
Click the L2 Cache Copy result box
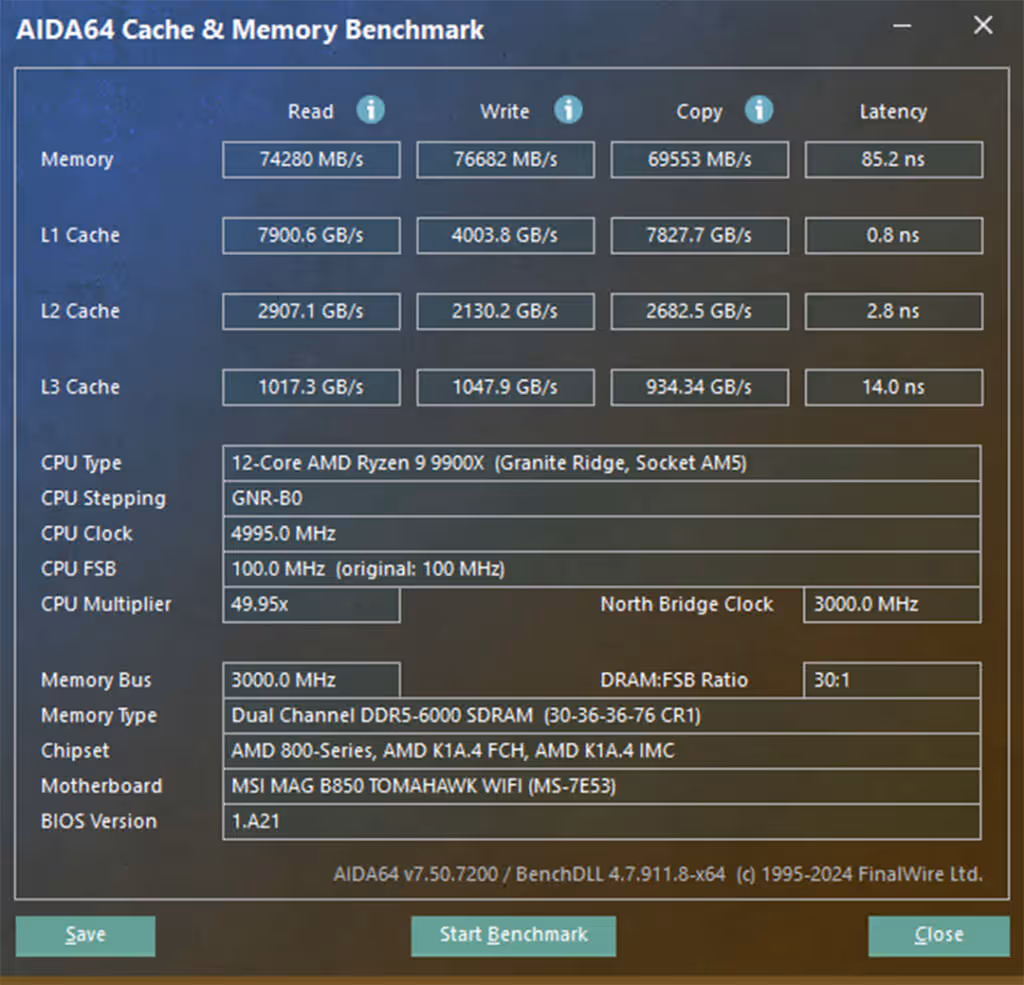point(699,311)
